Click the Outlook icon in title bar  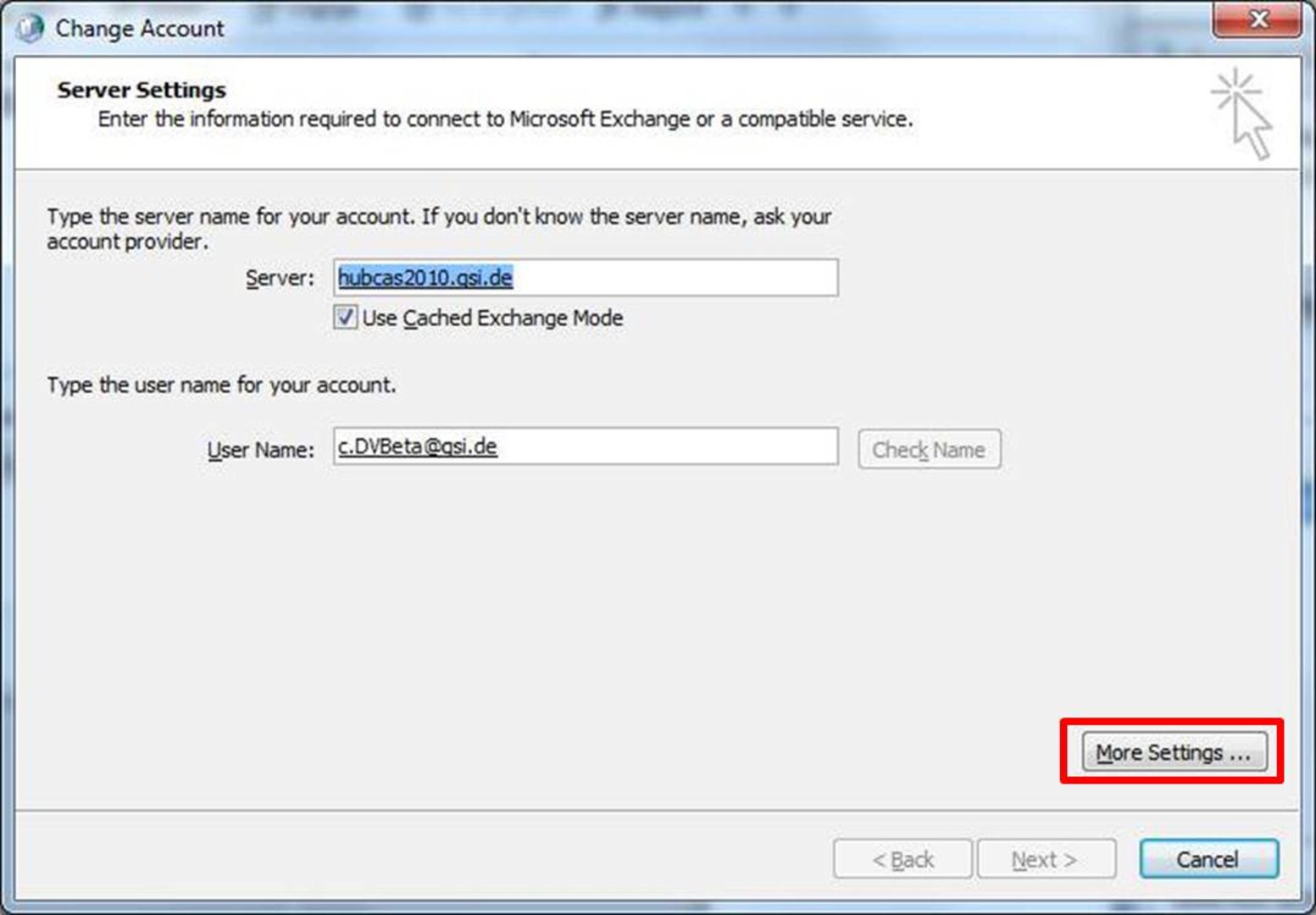[x=31, y=28]
